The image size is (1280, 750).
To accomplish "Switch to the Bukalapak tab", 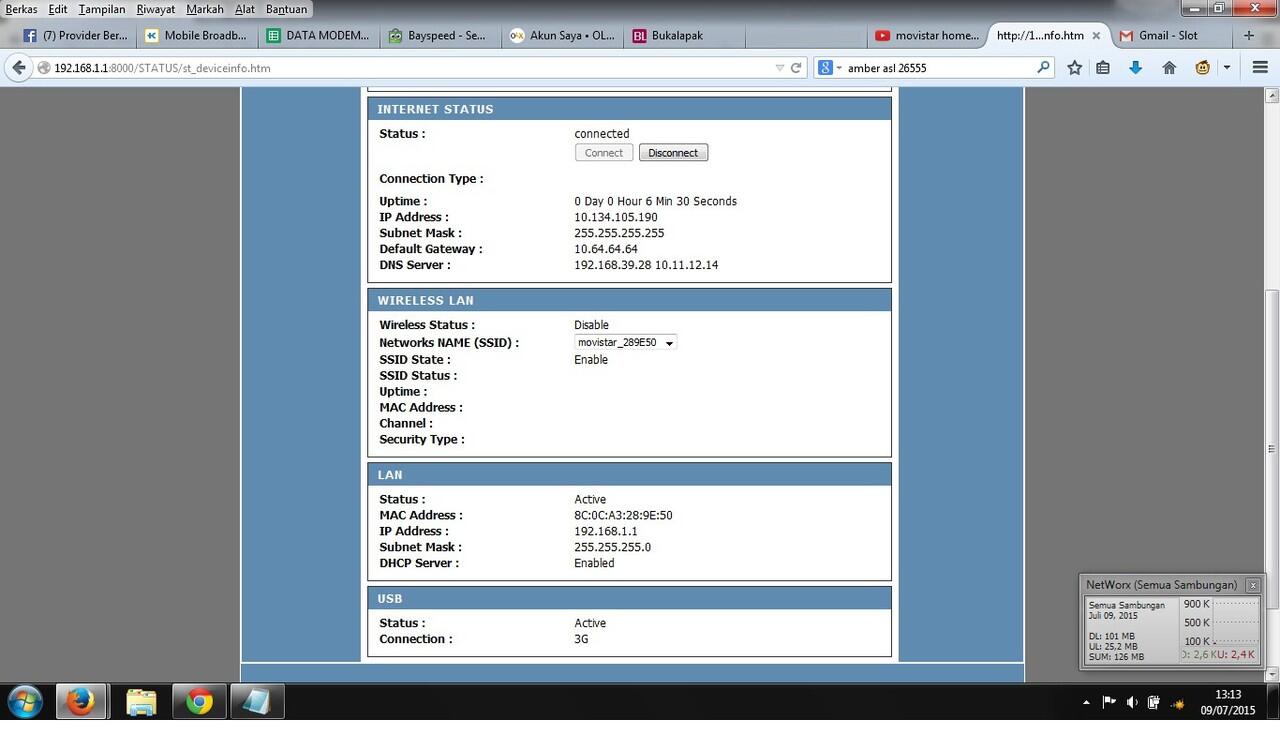I will click(685, 35).
